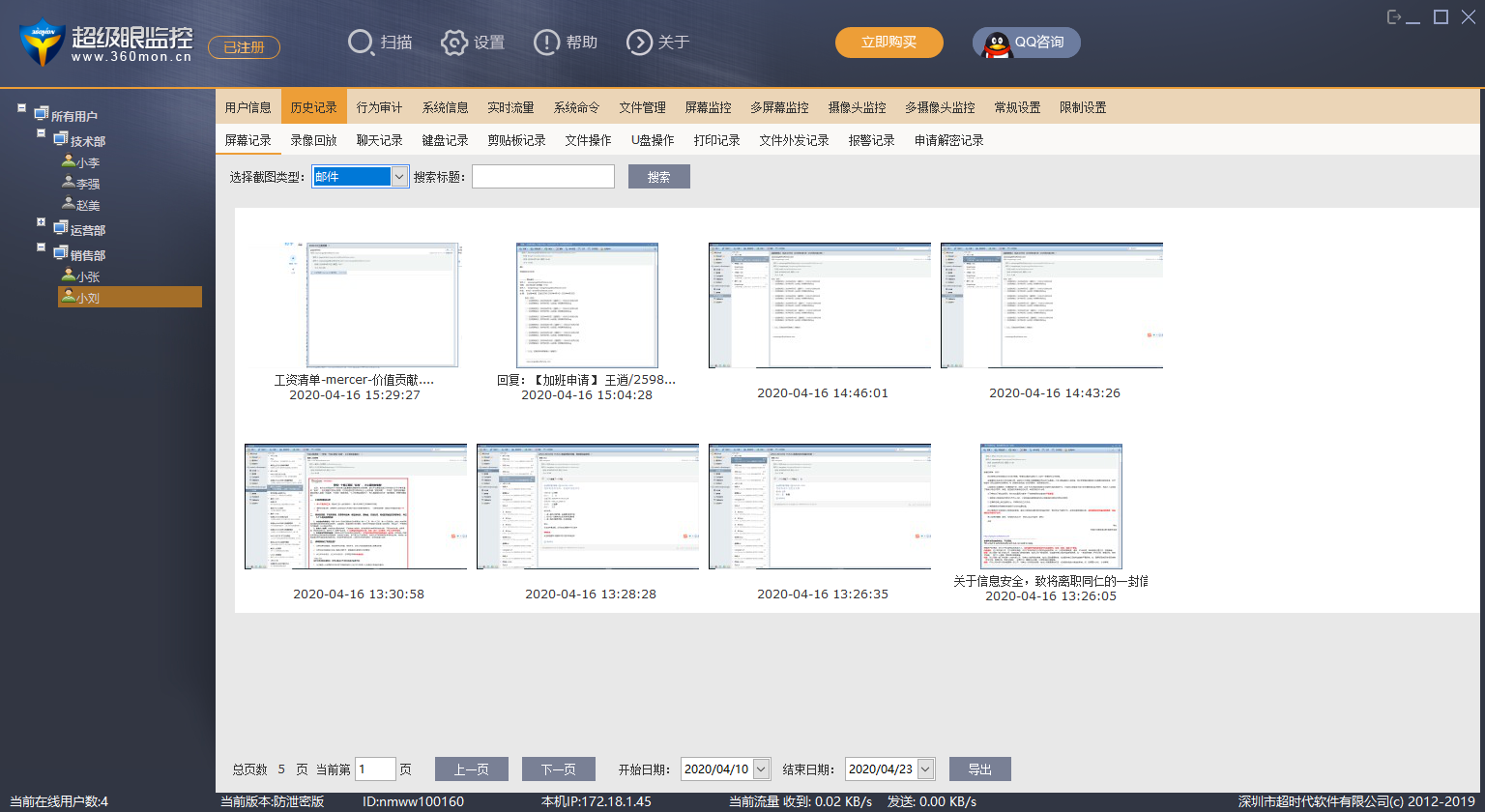This screenshot has width=1485, height=812.
Task: Click the 搜索标题 text input field
Action: (x=542, y=177)
